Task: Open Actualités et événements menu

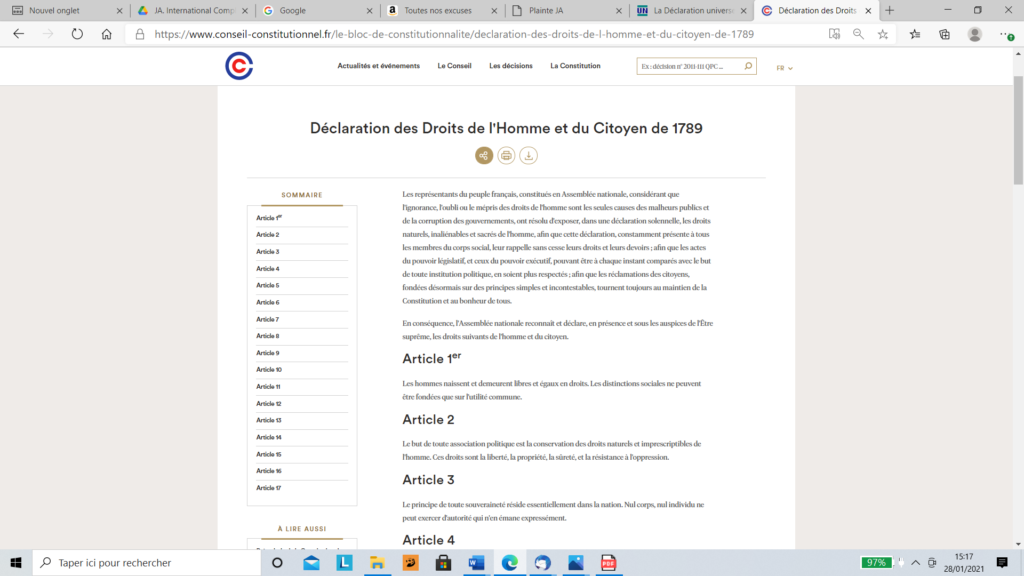Action: tap(379, 66)
